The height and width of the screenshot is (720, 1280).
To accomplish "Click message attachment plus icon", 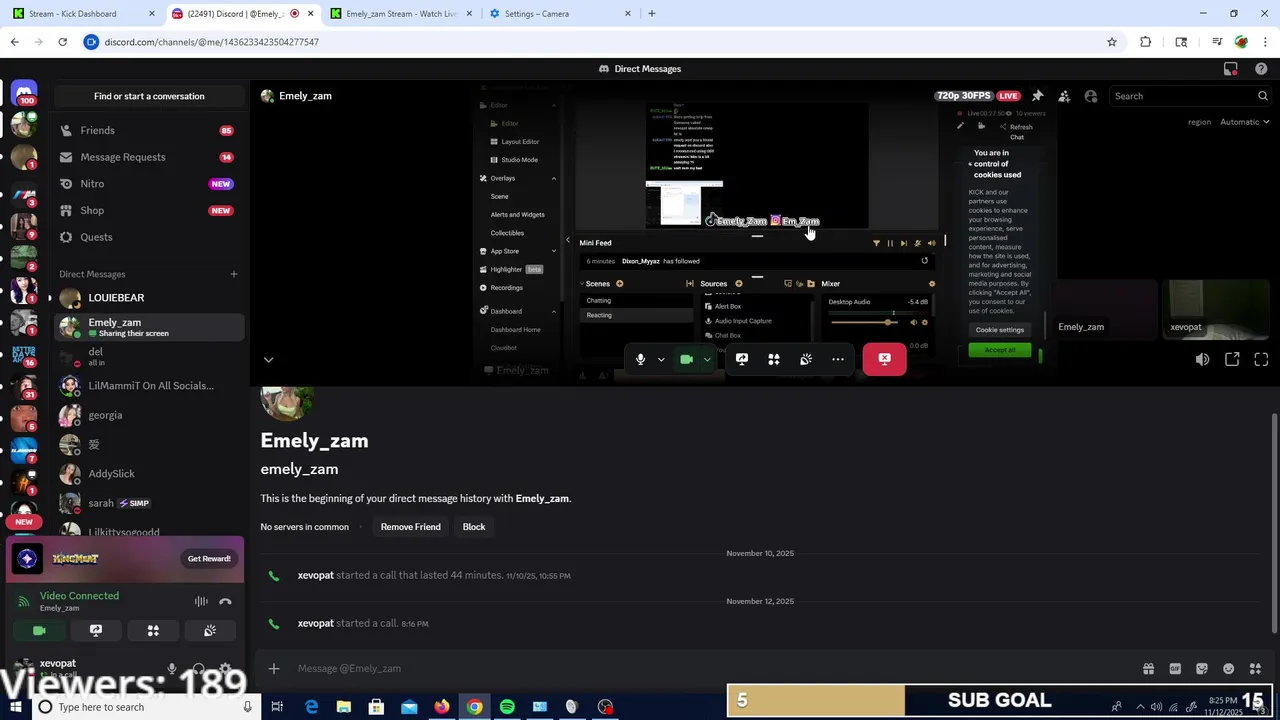I will 274,668.
